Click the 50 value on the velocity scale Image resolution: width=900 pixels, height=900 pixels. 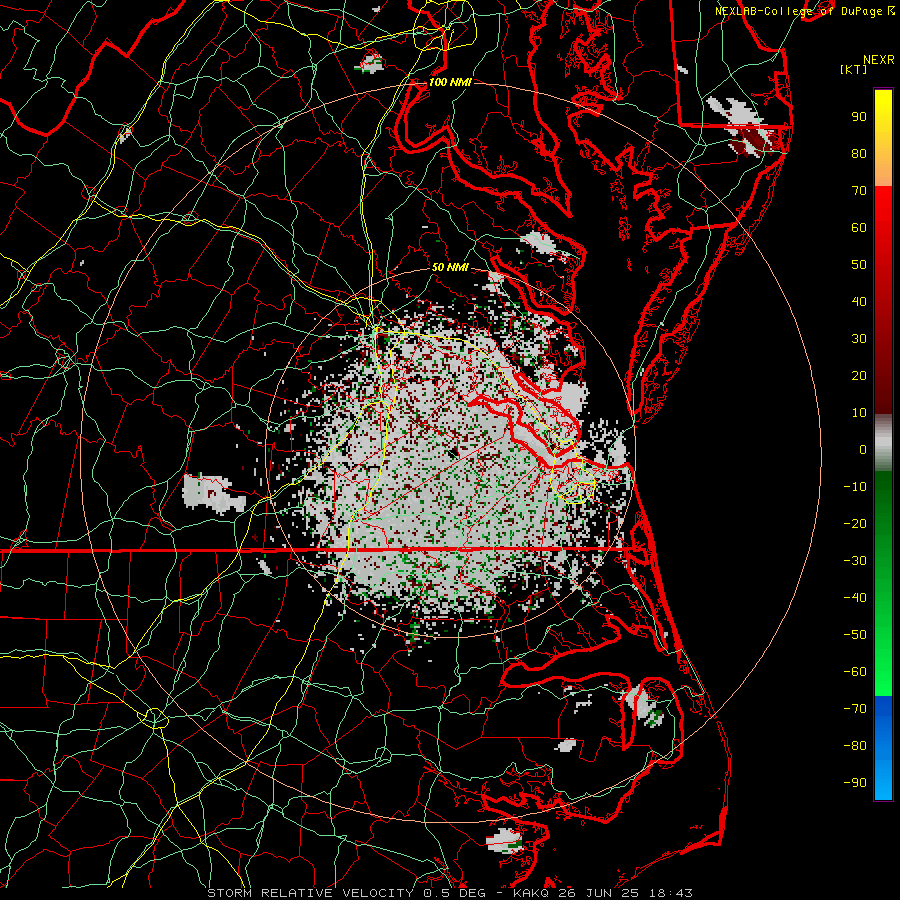coord(859,265)
